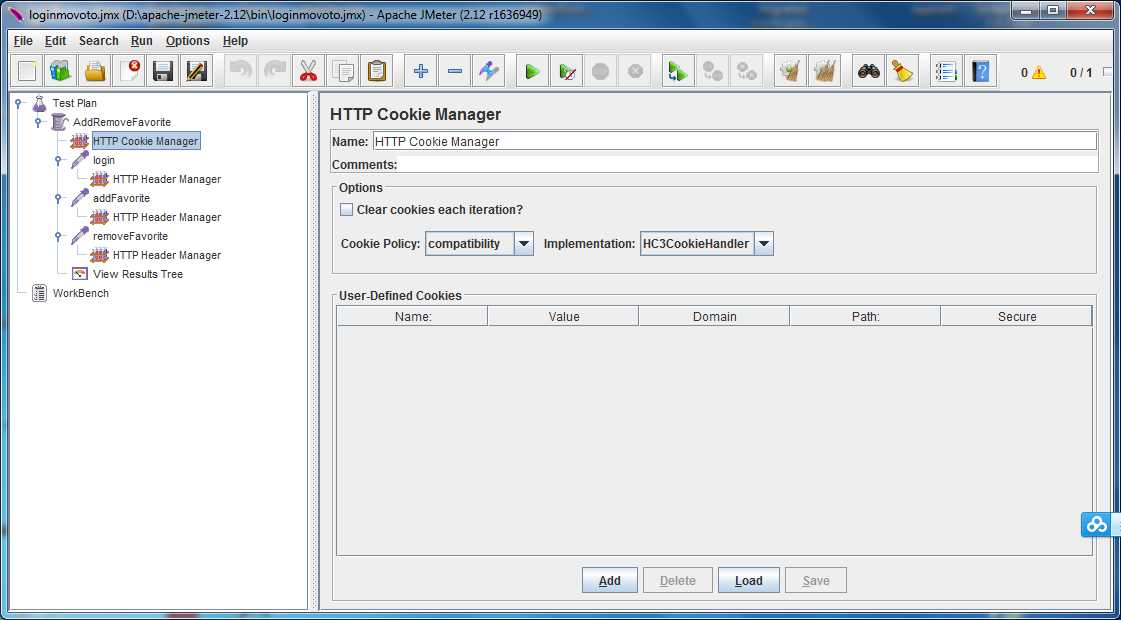Open Help with question mark icon
Screen dimensions: 1121x620
click(x=981, y=71)
